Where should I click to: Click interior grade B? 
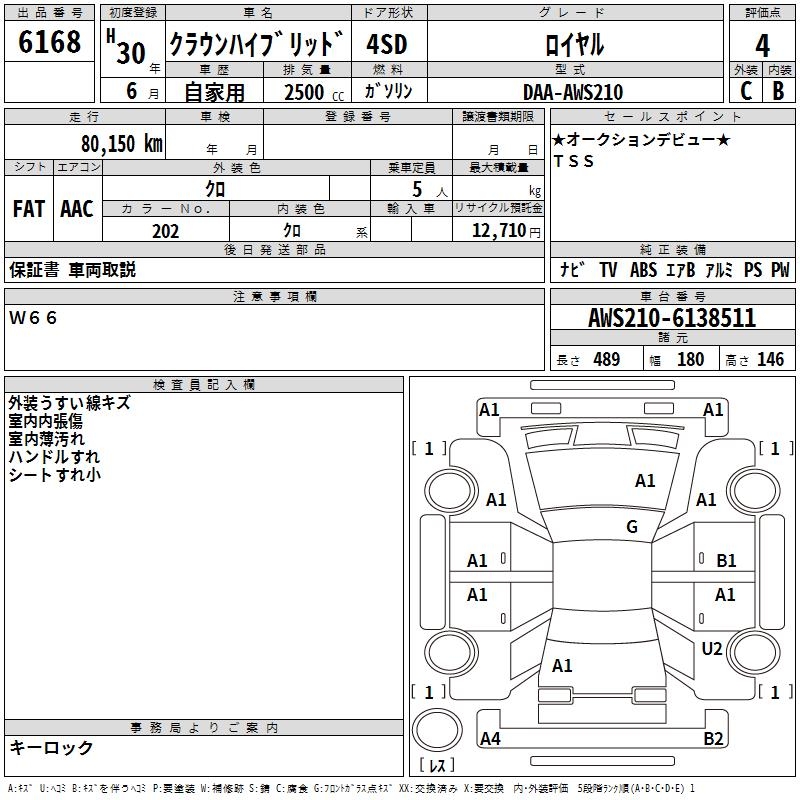pyautogui.click(x=778, y=91)
